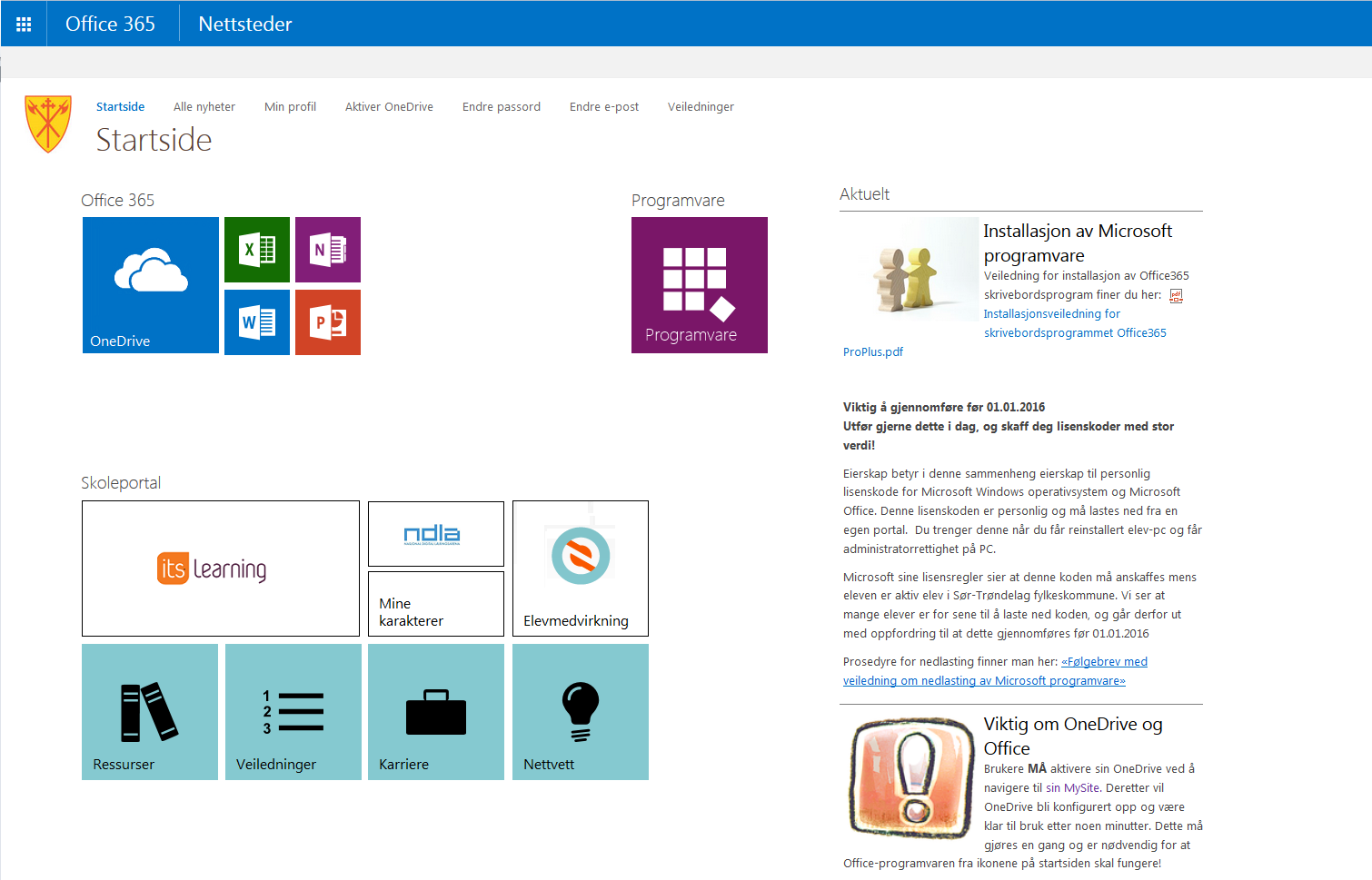Choose Aktiver OneDrive in navigation
Screen dimensions: 1372x880
click(389, 106)
